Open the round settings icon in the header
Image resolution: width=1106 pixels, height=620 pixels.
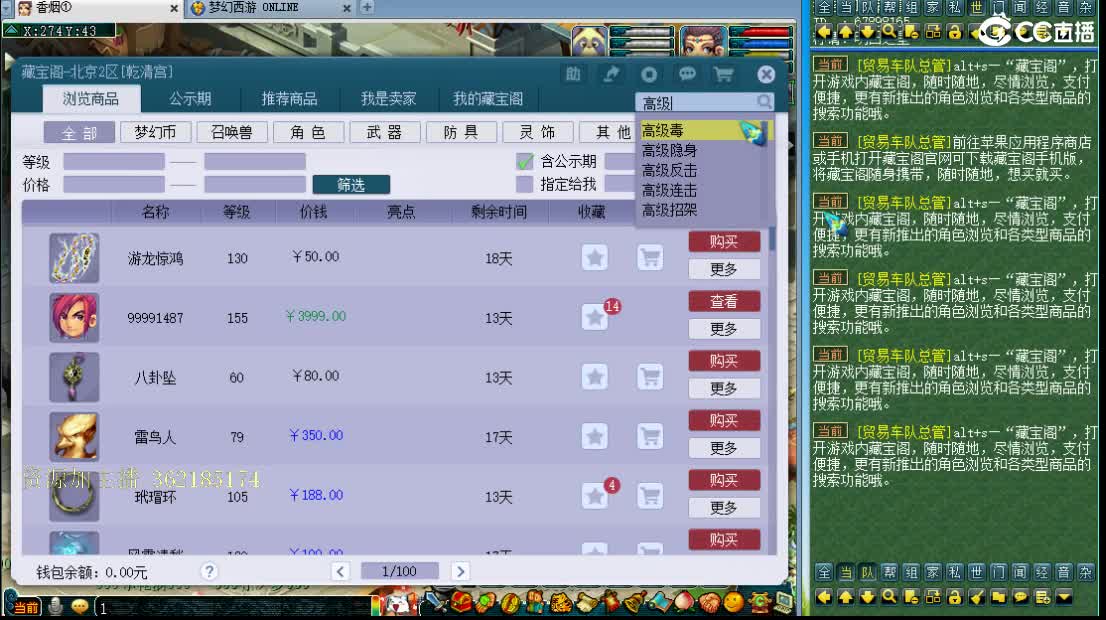click(x=649, y=74)
